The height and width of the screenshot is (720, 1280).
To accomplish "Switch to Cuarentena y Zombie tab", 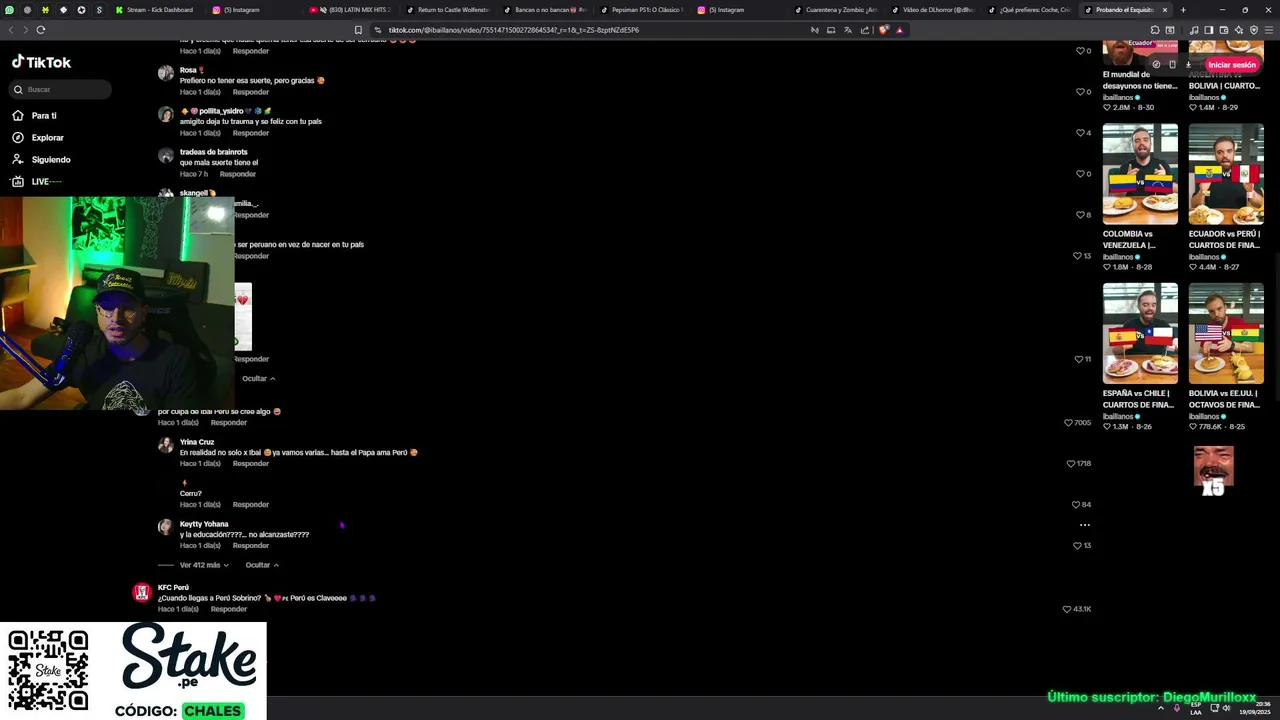I will point(835,10).
